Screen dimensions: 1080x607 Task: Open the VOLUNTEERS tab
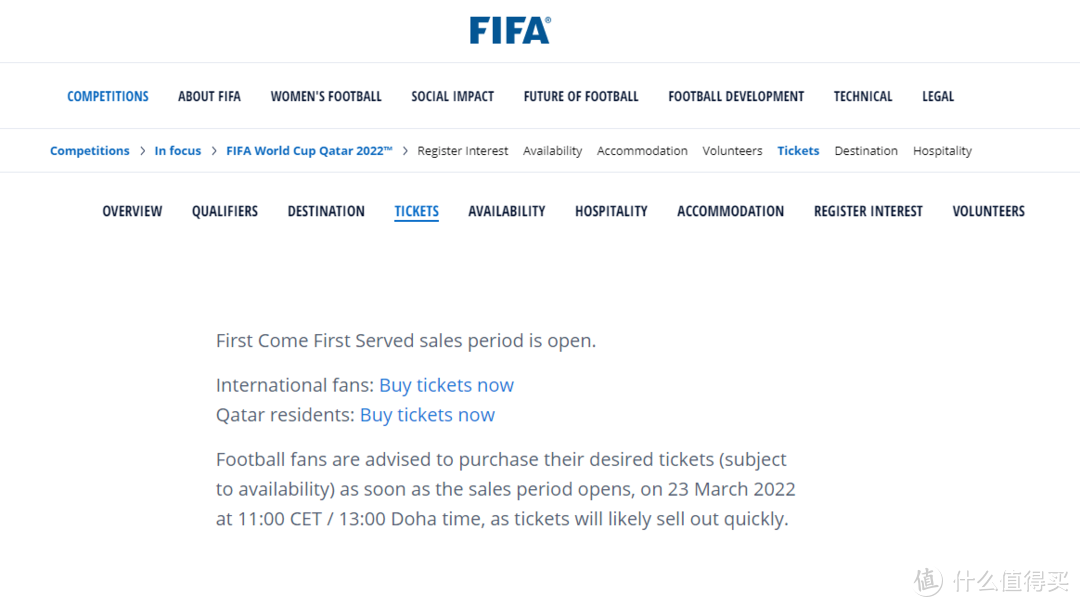[988, 211]
